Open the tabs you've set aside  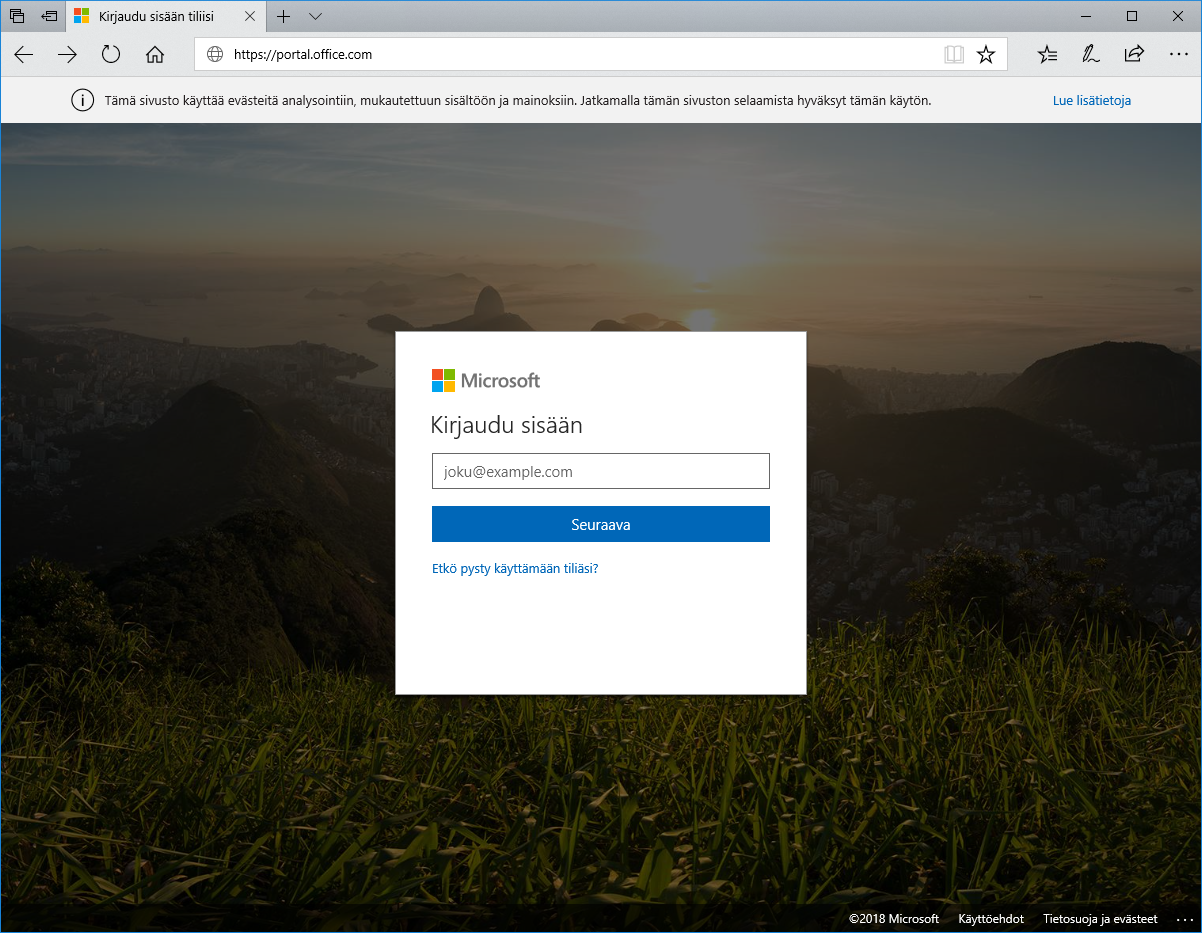click(17, 16)
